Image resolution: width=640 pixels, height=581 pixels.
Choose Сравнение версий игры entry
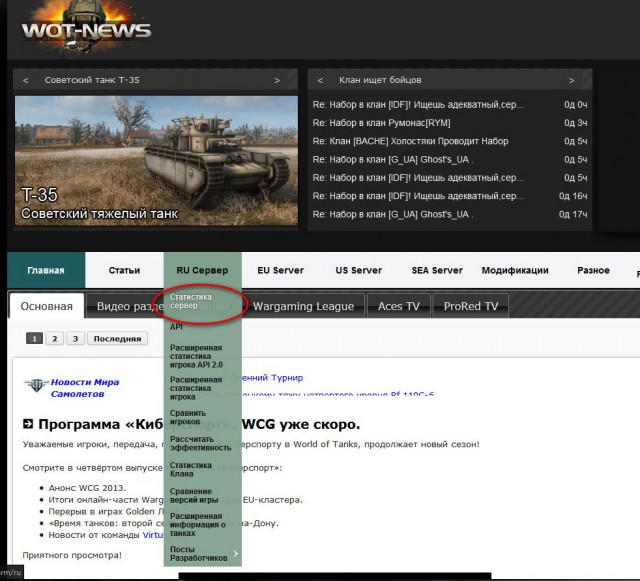(194, 496)
